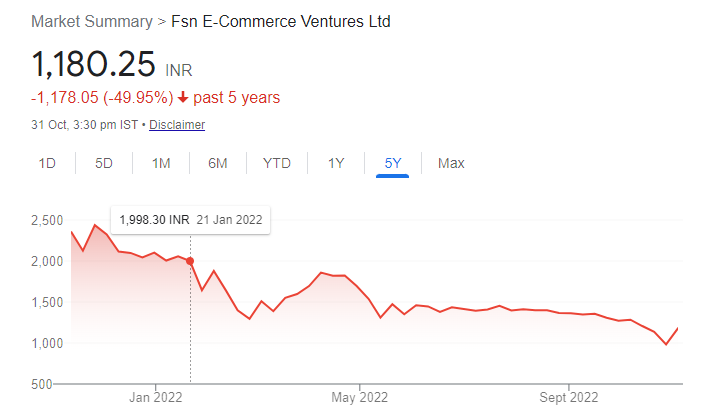Click the Sept 2022 axis label

569,397
